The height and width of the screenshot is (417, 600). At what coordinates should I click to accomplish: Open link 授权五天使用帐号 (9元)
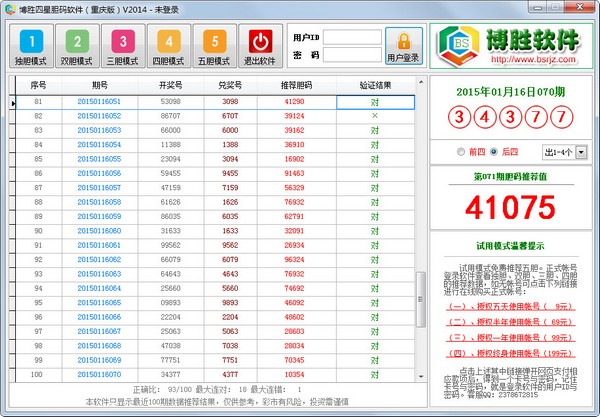510,306
